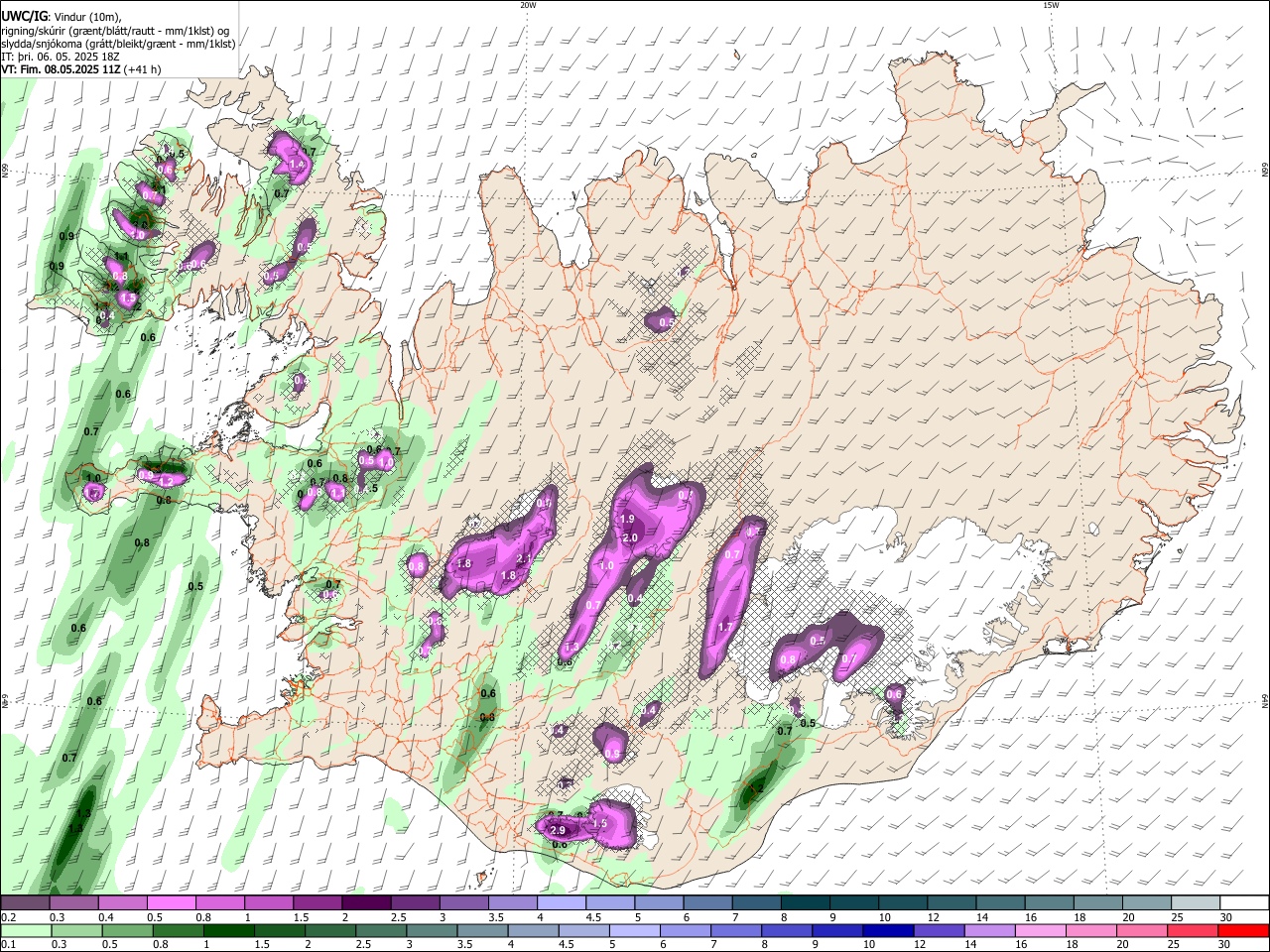Click the light lavender 4 swatch in snow scale
This screenshot has height=952, width=1270.
coord(561,903)
